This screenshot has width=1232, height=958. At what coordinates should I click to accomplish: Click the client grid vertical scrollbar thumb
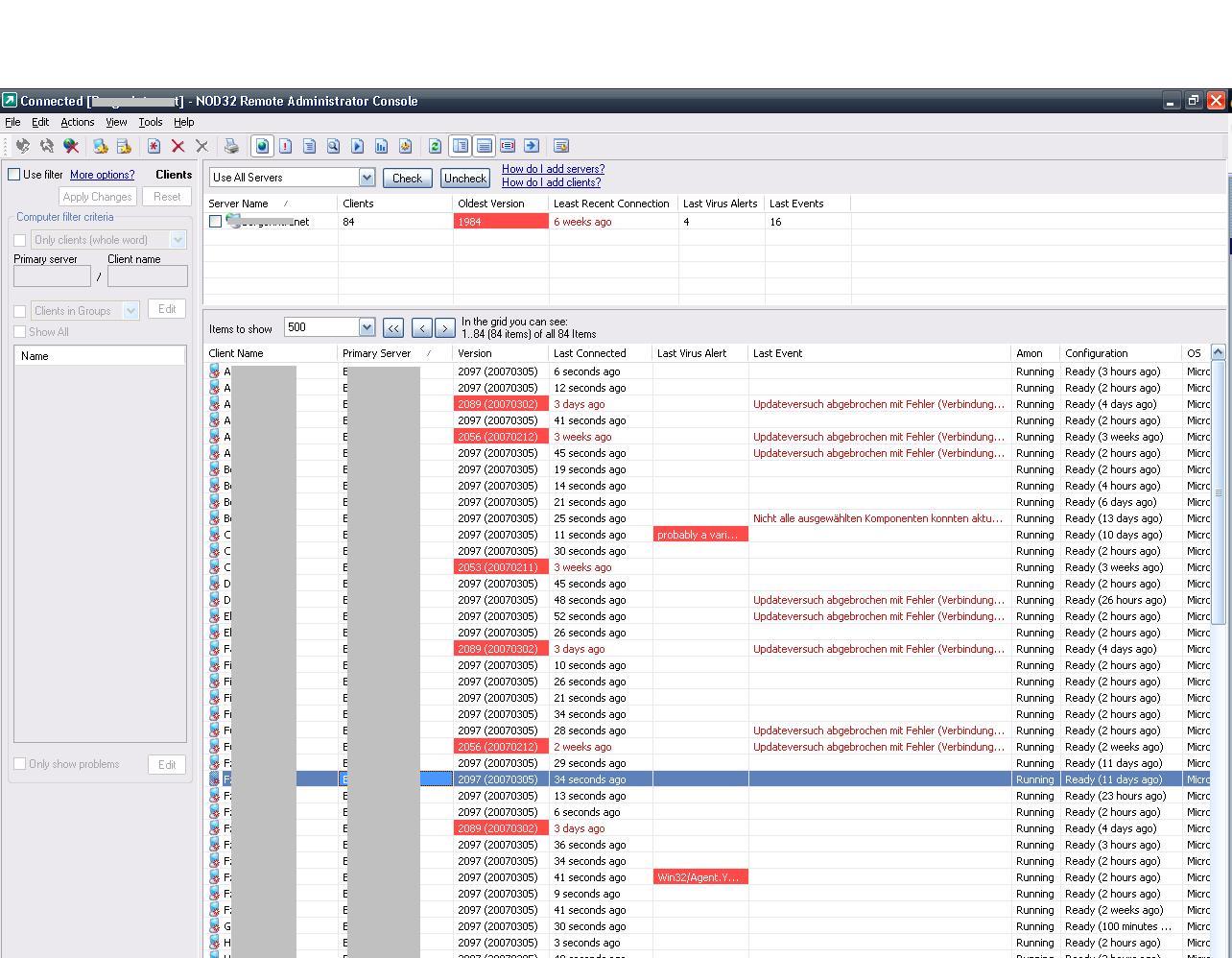pyautogui.click(x=1219, y=492)
